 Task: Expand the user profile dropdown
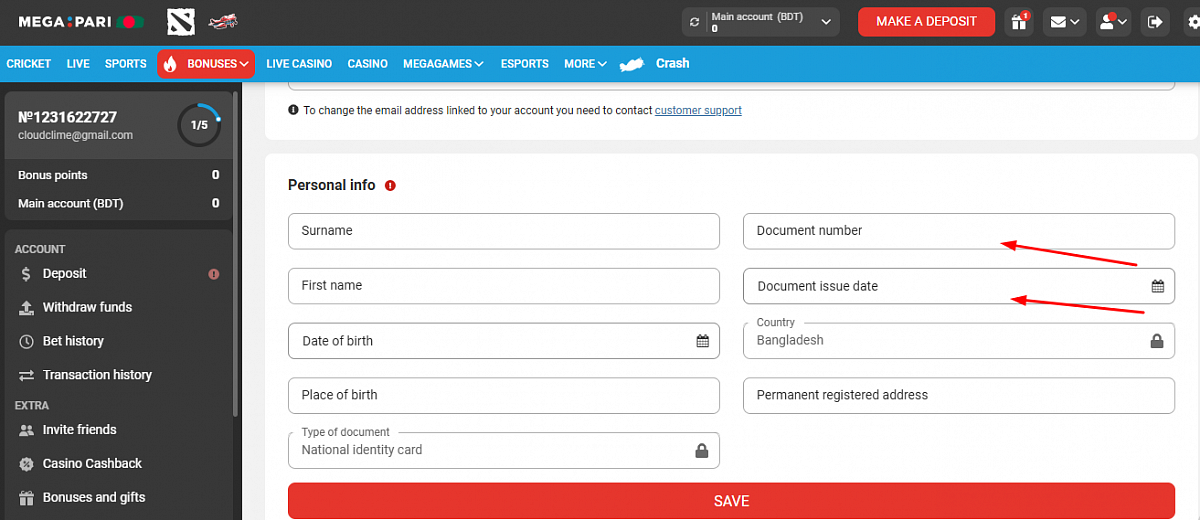click(x=1113, y=22)
